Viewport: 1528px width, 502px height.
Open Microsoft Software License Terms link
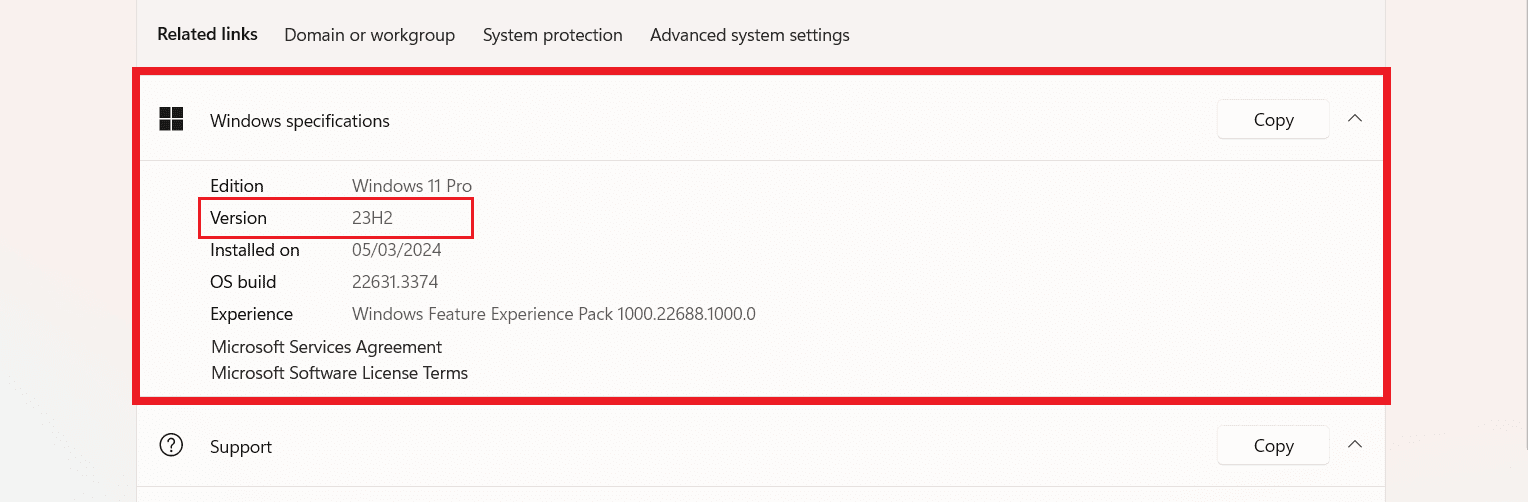339,373
